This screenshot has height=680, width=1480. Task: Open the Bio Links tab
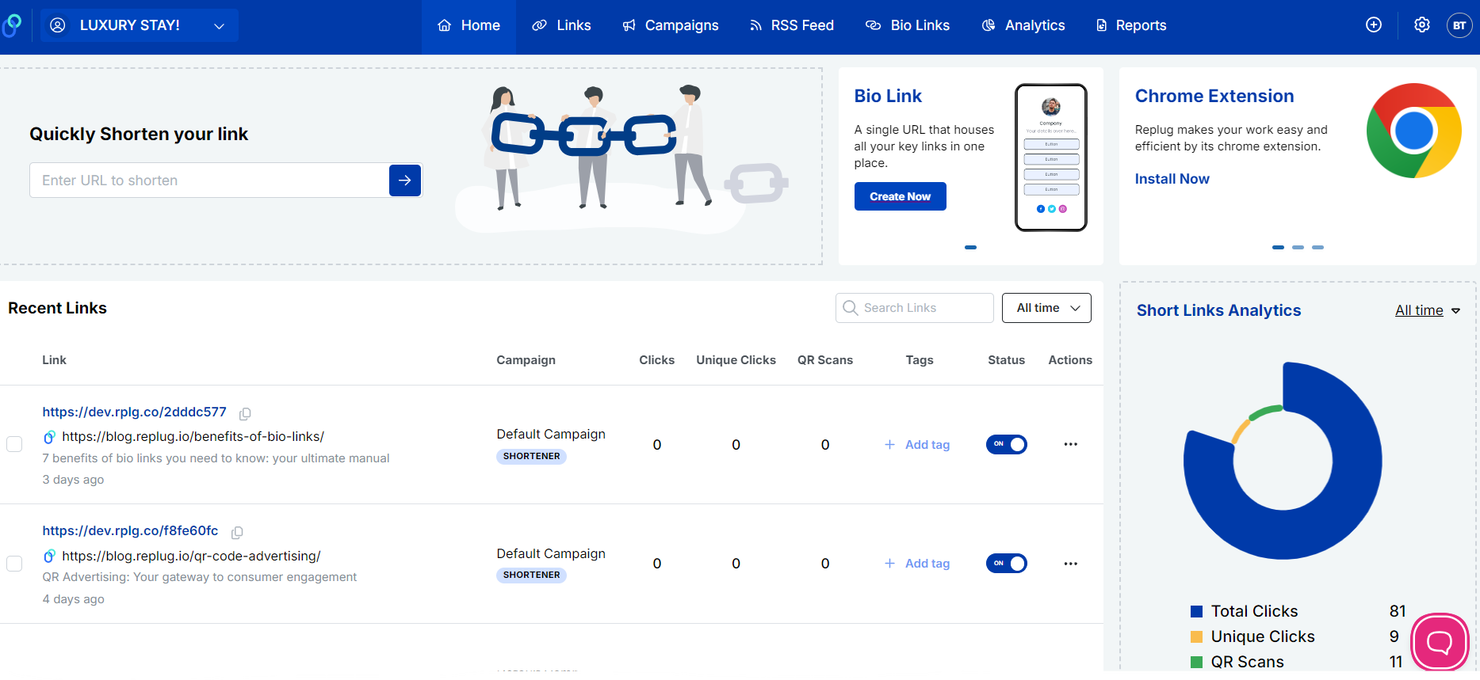pyautogui.click(x=907, y=25)
